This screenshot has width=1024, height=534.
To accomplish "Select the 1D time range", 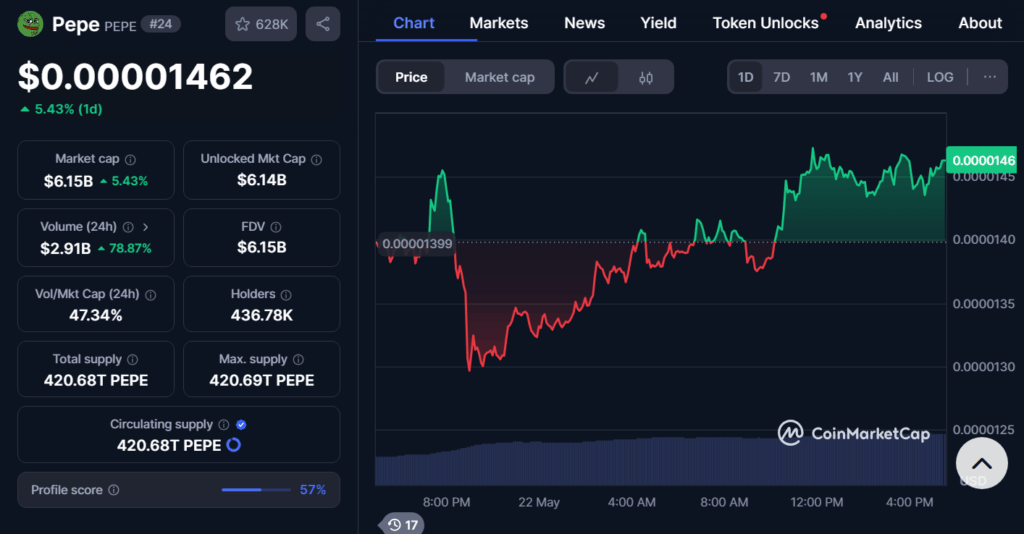I will click(746, 77).
